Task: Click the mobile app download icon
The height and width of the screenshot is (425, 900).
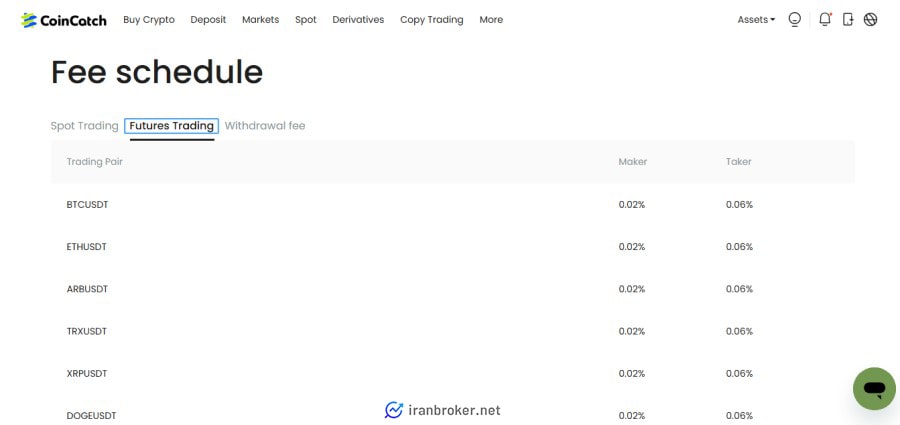Action: (x=848, y=20)
